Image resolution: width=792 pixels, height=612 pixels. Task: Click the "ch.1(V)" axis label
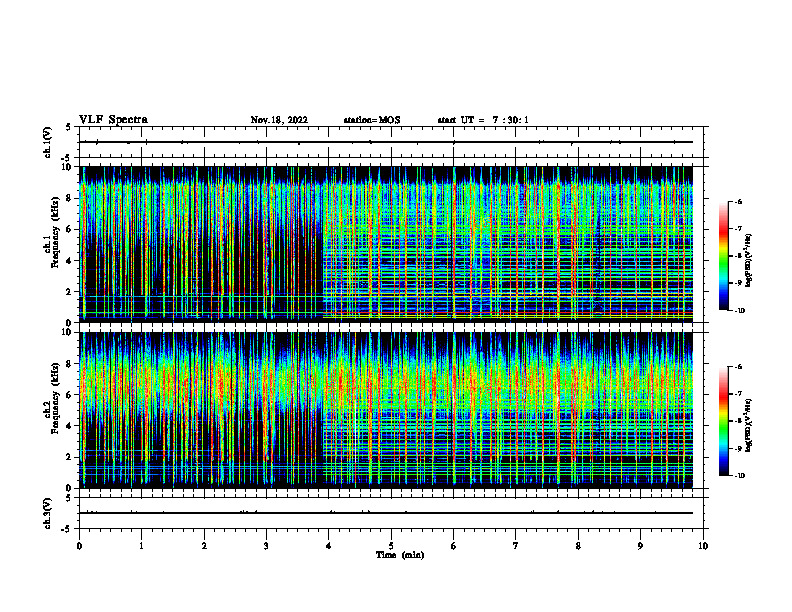coord(48,142)
